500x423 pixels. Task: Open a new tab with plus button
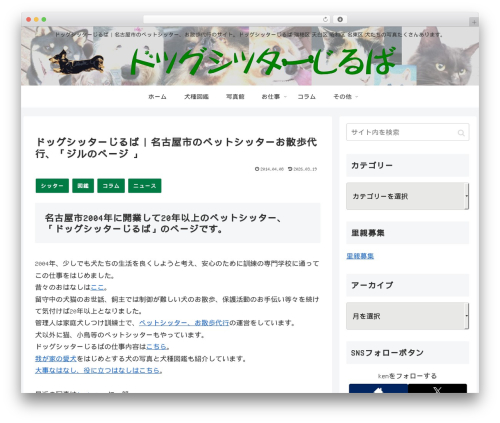point(474,22)
